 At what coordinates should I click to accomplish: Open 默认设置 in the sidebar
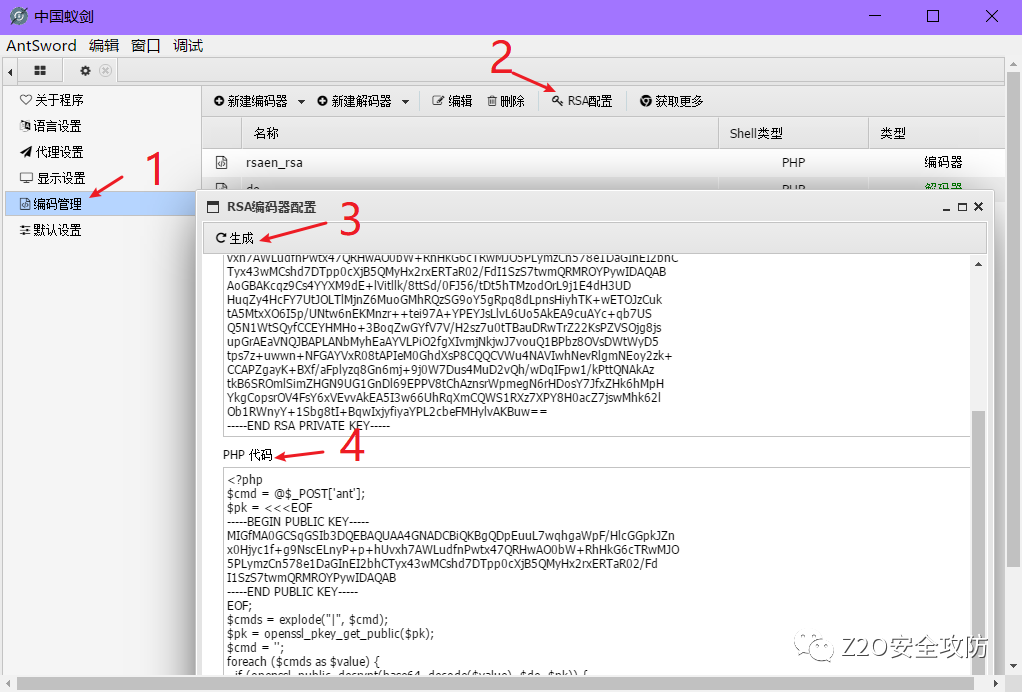click(x=51, y=230)
